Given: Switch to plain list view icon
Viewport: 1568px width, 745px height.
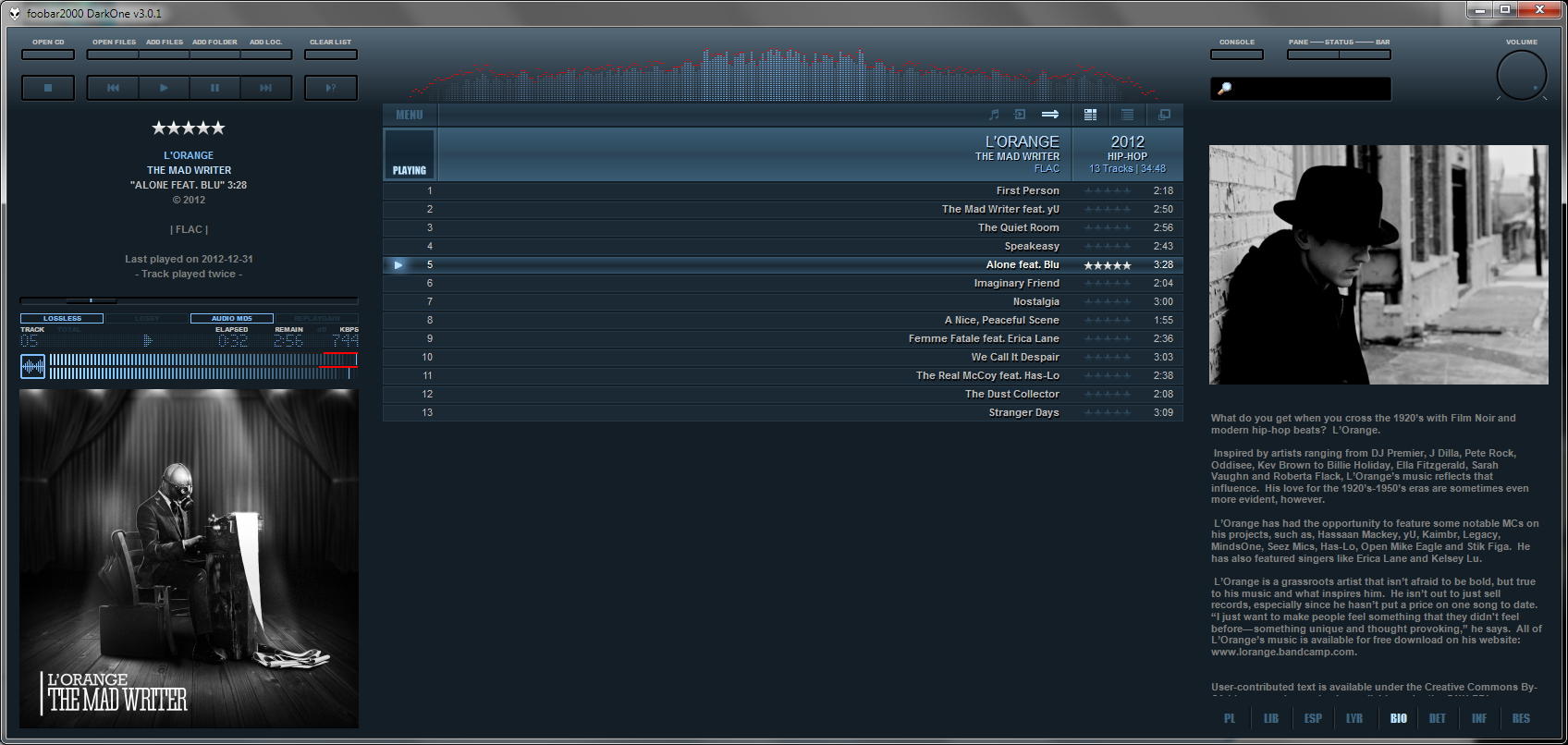Looking at the screenshot, I should [1127, 115].
